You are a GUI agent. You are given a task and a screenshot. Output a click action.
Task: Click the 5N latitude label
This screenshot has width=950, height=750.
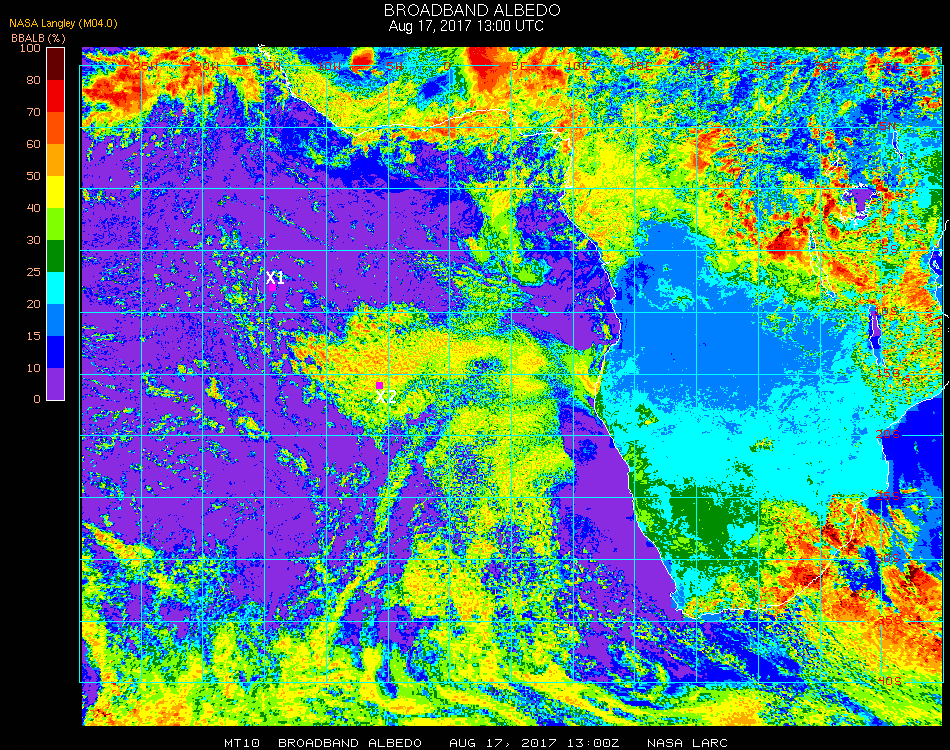pyautogui.click(x=888, y=127)
